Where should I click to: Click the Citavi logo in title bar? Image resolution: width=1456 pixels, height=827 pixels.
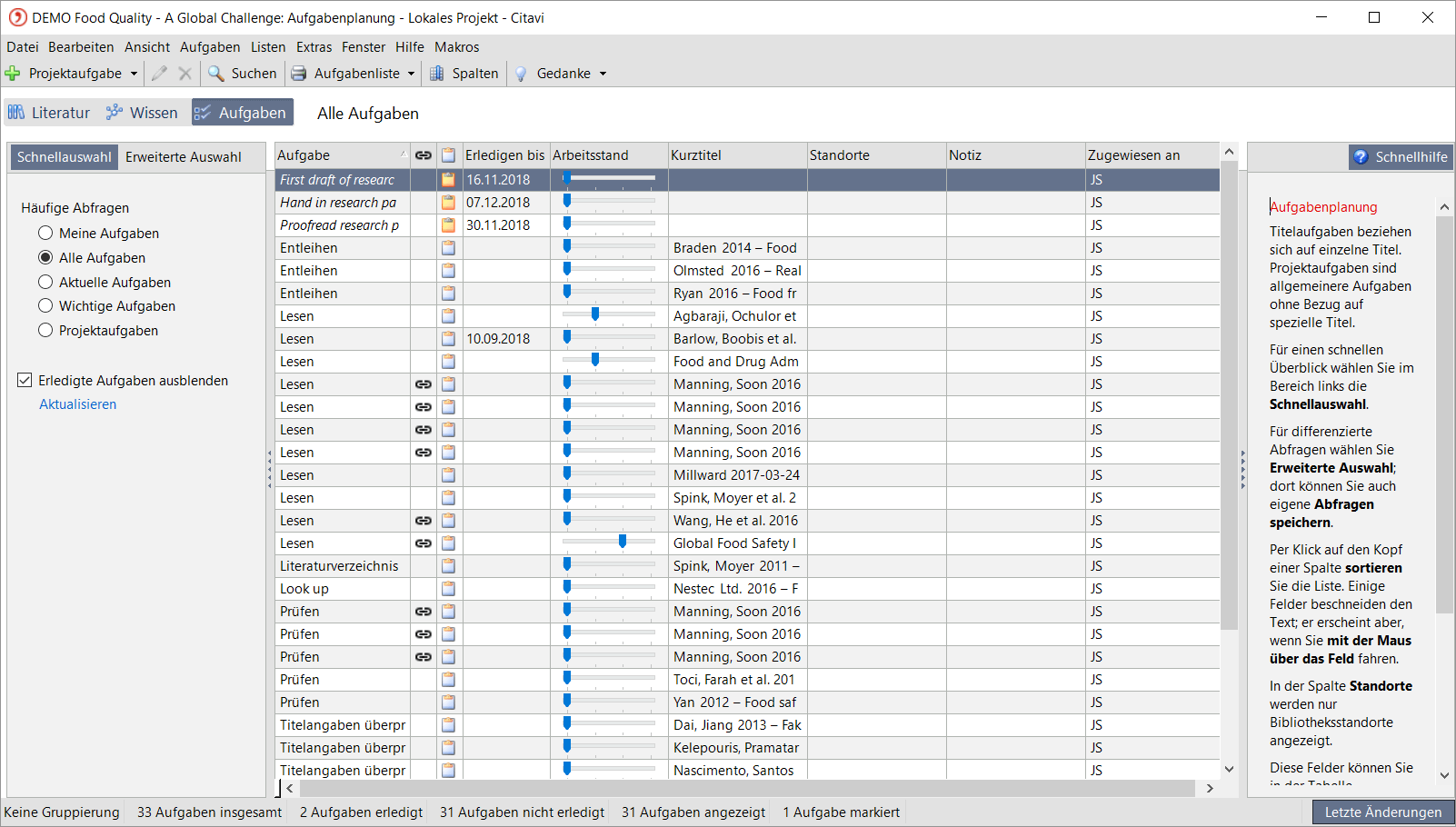tap(17, 17)
